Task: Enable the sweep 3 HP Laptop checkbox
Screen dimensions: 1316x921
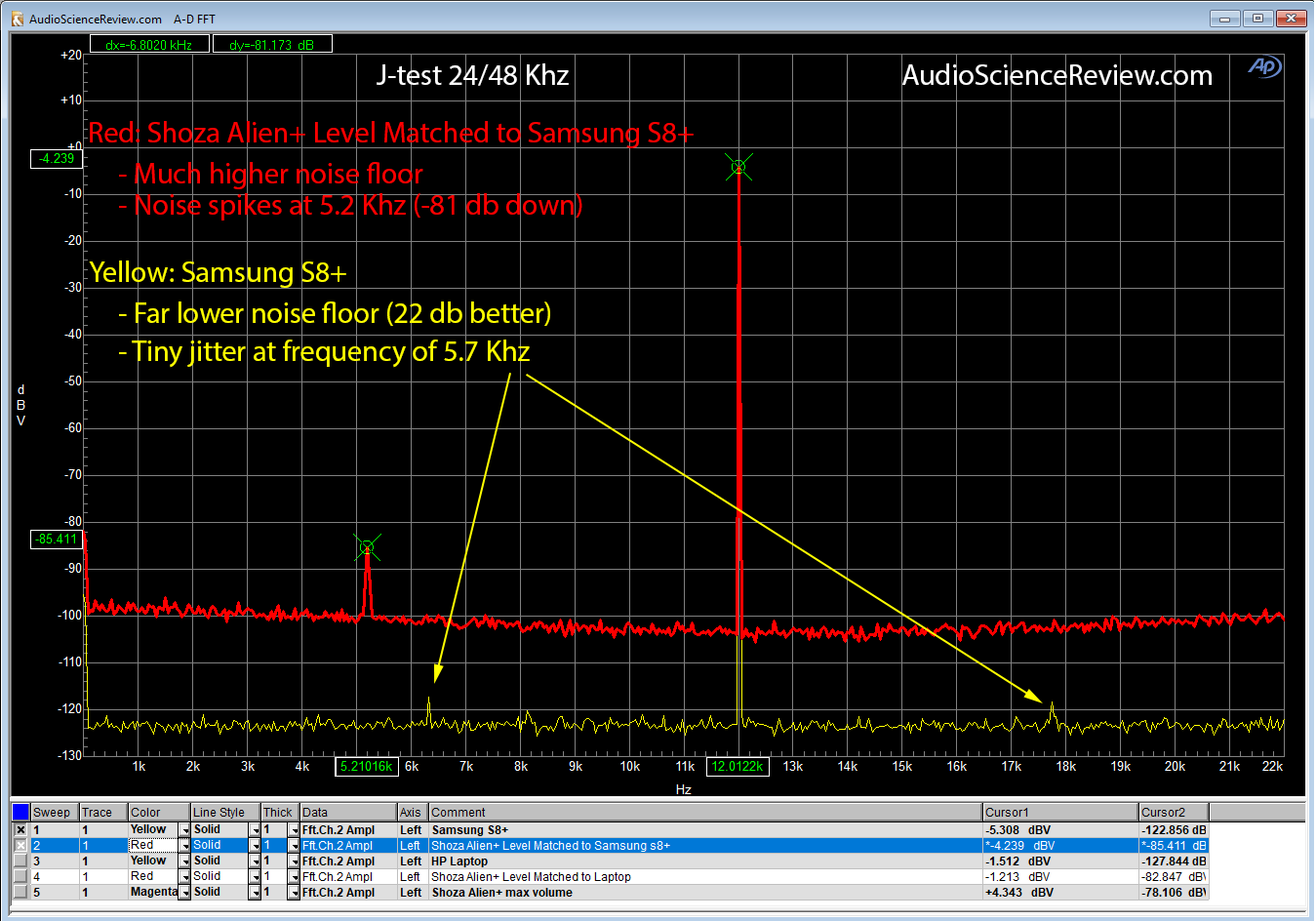Action: click(20, 861)
